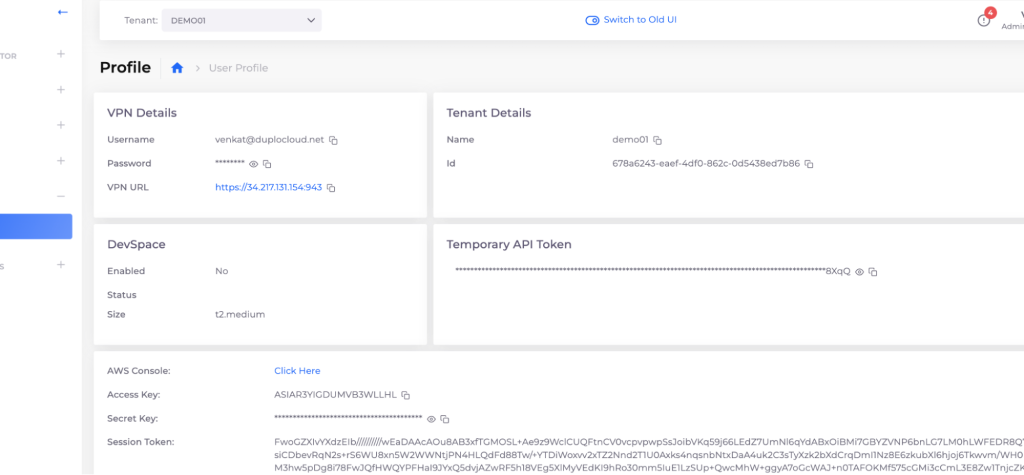Reveal the VPN password
Screen dimensions: 1024x475
tap(254, 164)
